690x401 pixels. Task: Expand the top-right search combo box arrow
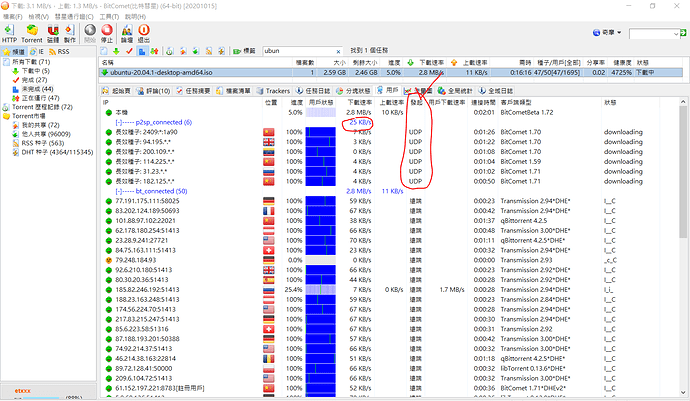tap(676, 34)
